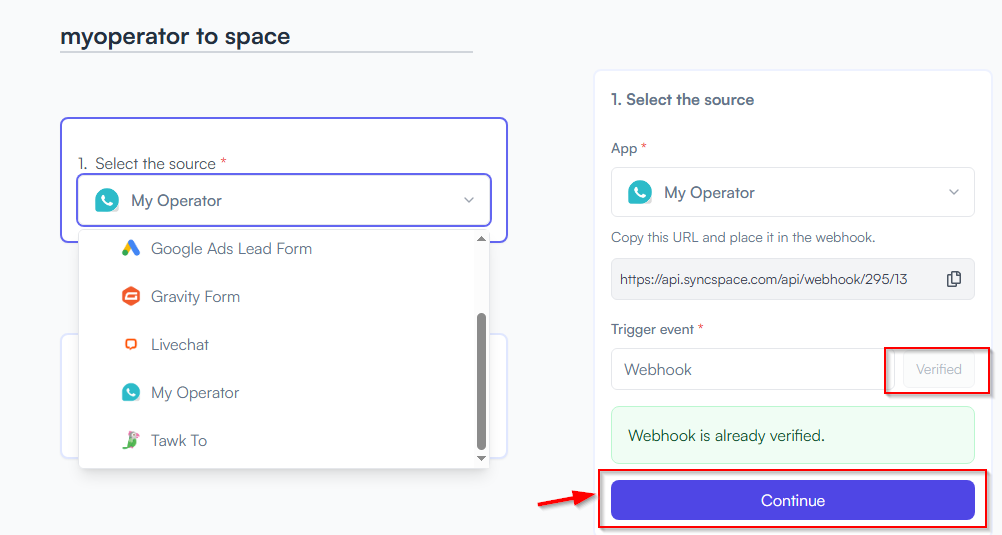
Task: Click the Tawk To parrot icon
Action: pos(130,440)
